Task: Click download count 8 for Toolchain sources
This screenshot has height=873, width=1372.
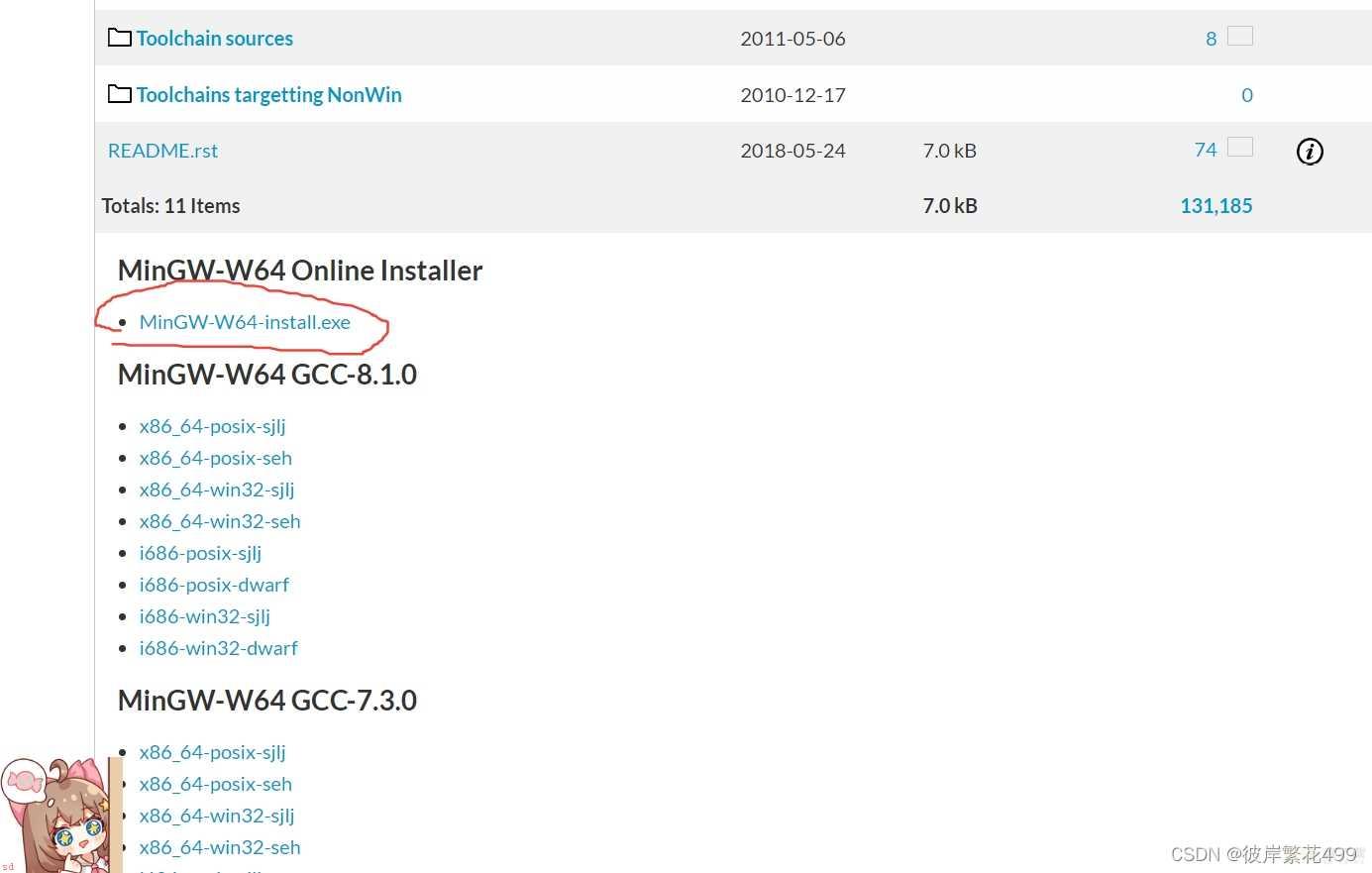Action: [1211, 39]
